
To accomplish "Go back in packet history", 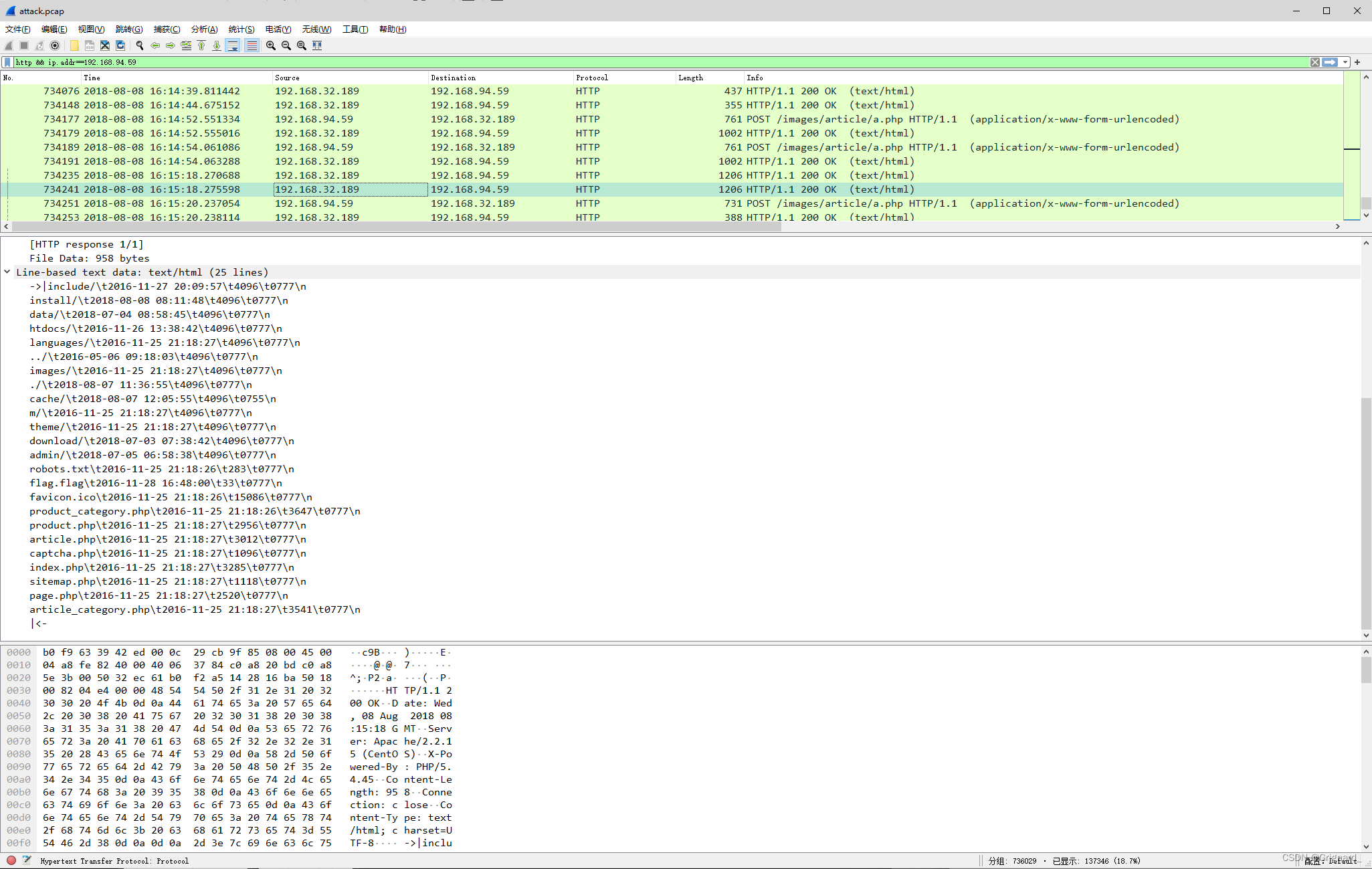I will pos(155,45).
